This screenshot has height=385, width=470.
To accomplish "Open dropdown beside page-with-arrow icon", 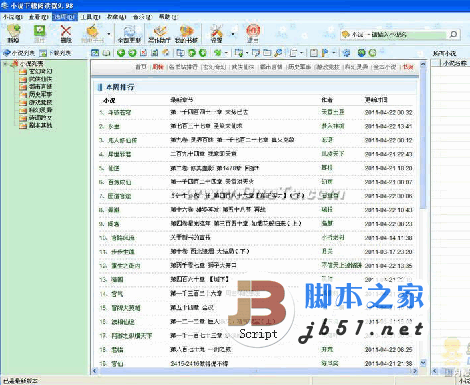I will click(x=247, y=53).
